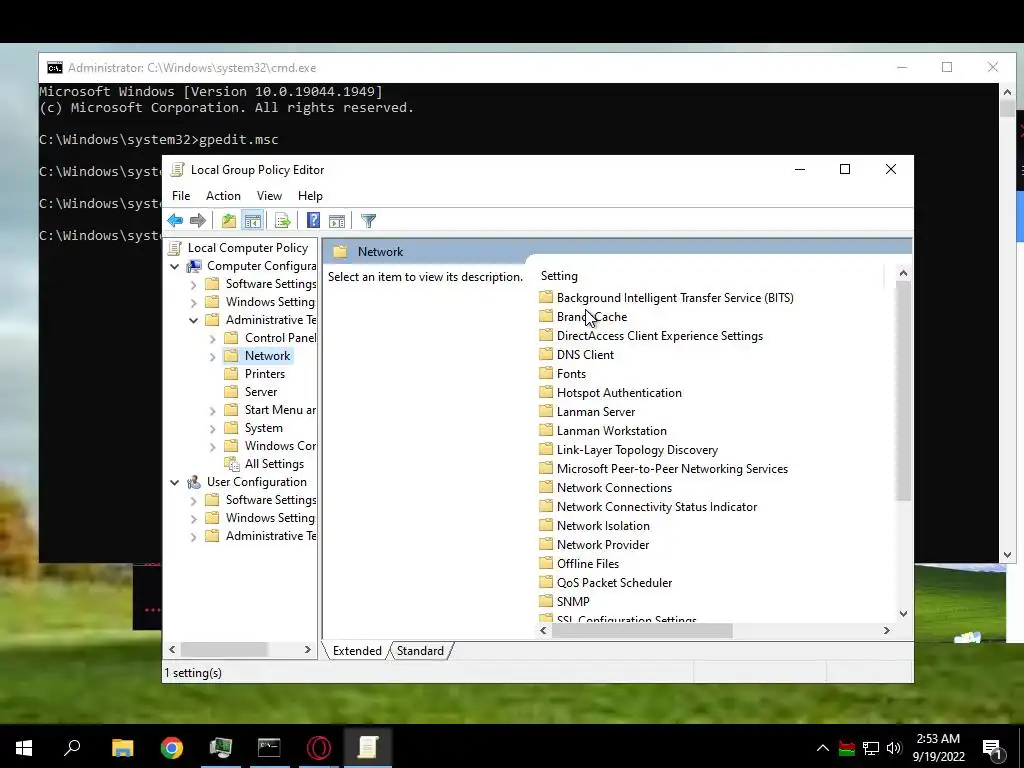Collapse the User Configuration node
1024x768 pixels.
(174, 483)
